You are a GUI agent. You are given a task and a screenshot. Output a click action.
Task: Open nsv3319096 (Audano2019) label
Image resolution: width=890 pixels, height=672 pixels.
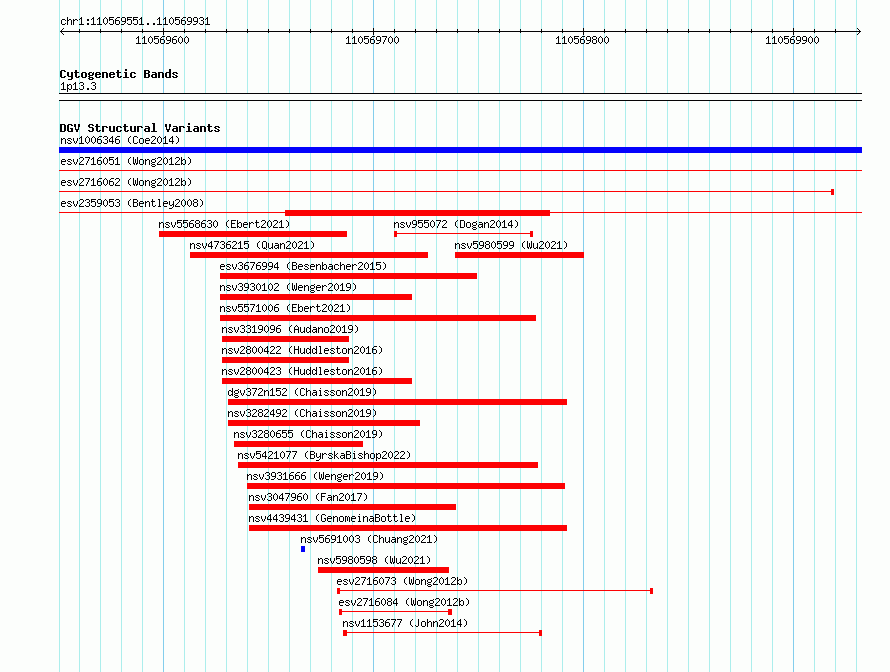290,329
